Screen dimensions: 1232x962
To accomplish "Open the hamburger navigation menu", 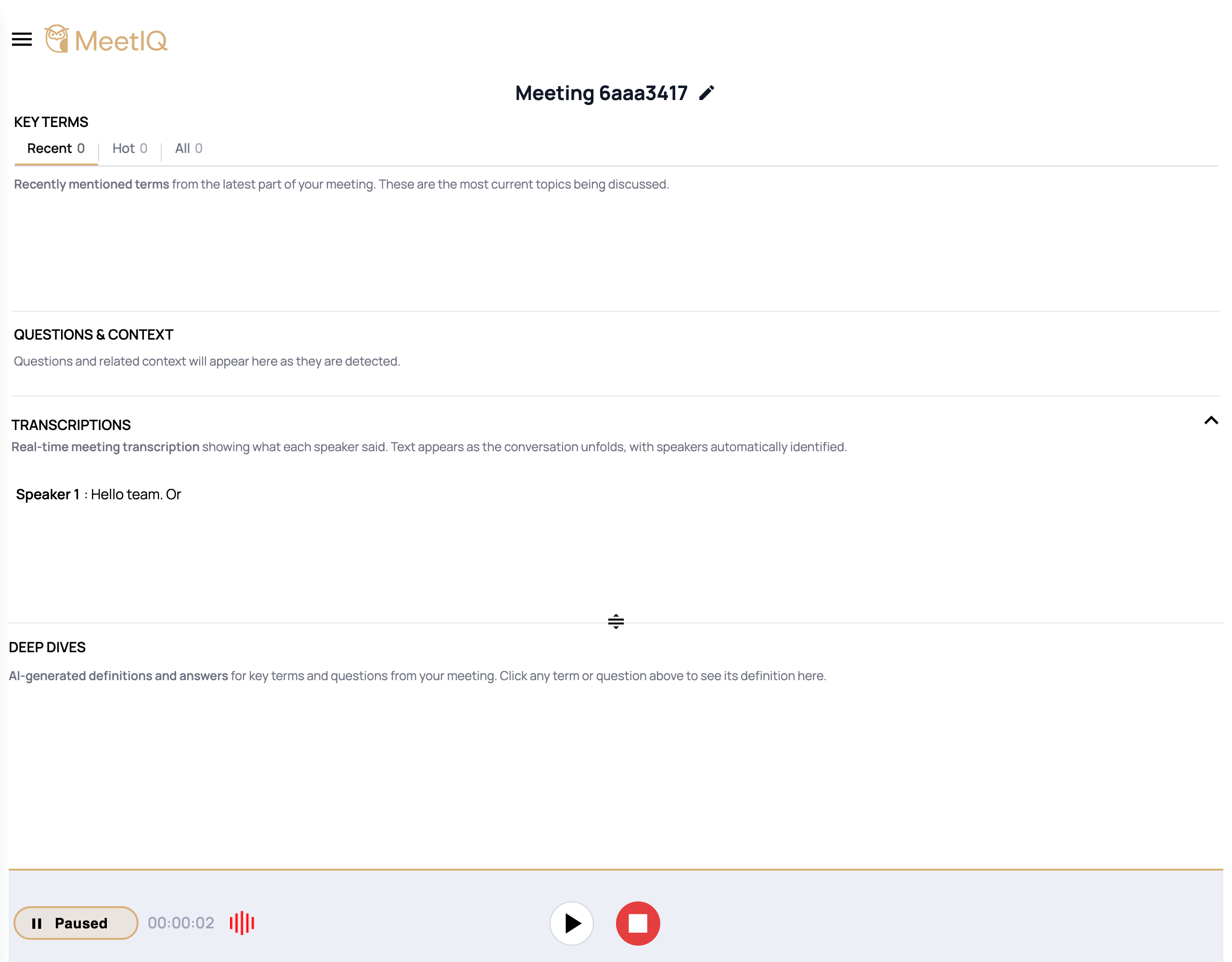I will (x=22, y=39).
